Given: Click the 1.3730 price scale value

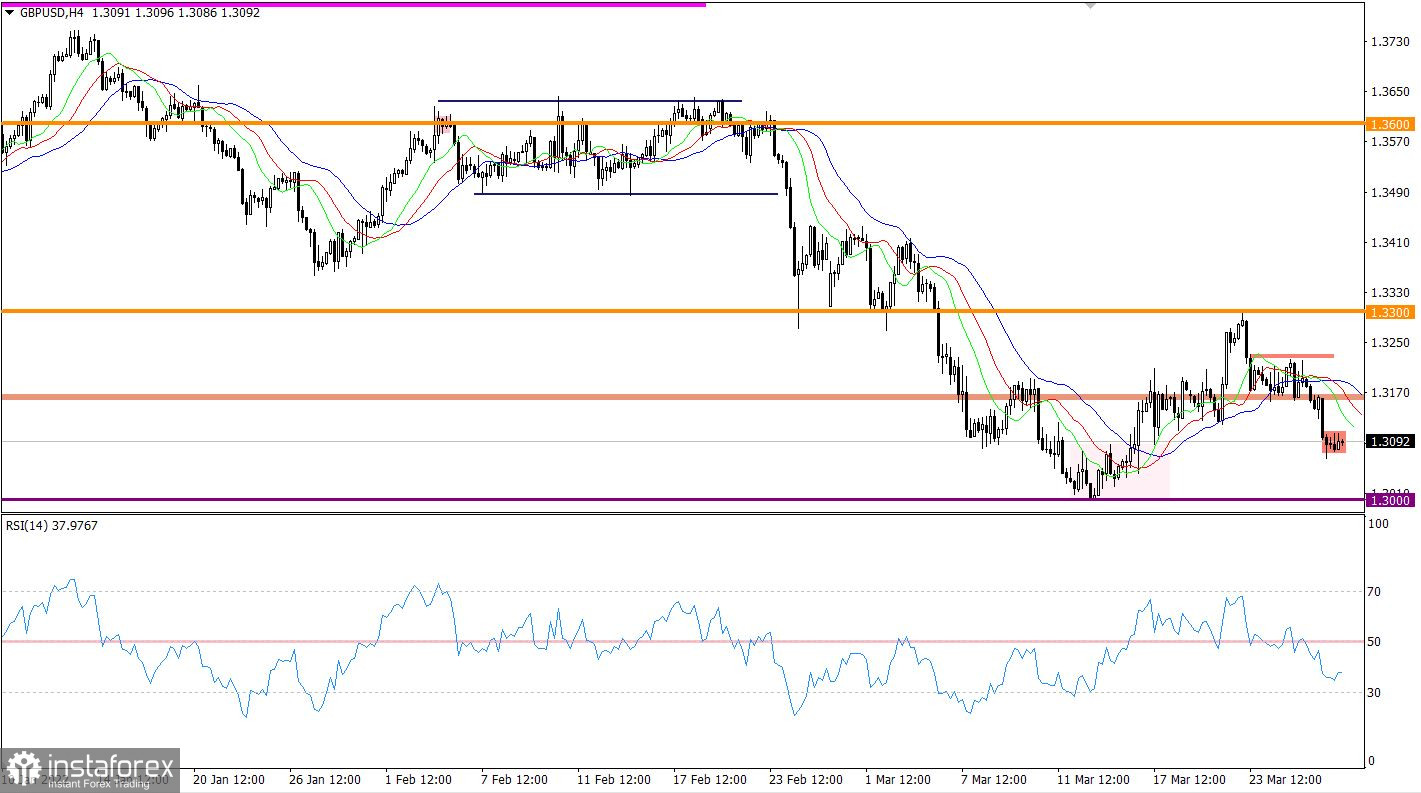Looking at the screenshot, I should coord(1391,42).
